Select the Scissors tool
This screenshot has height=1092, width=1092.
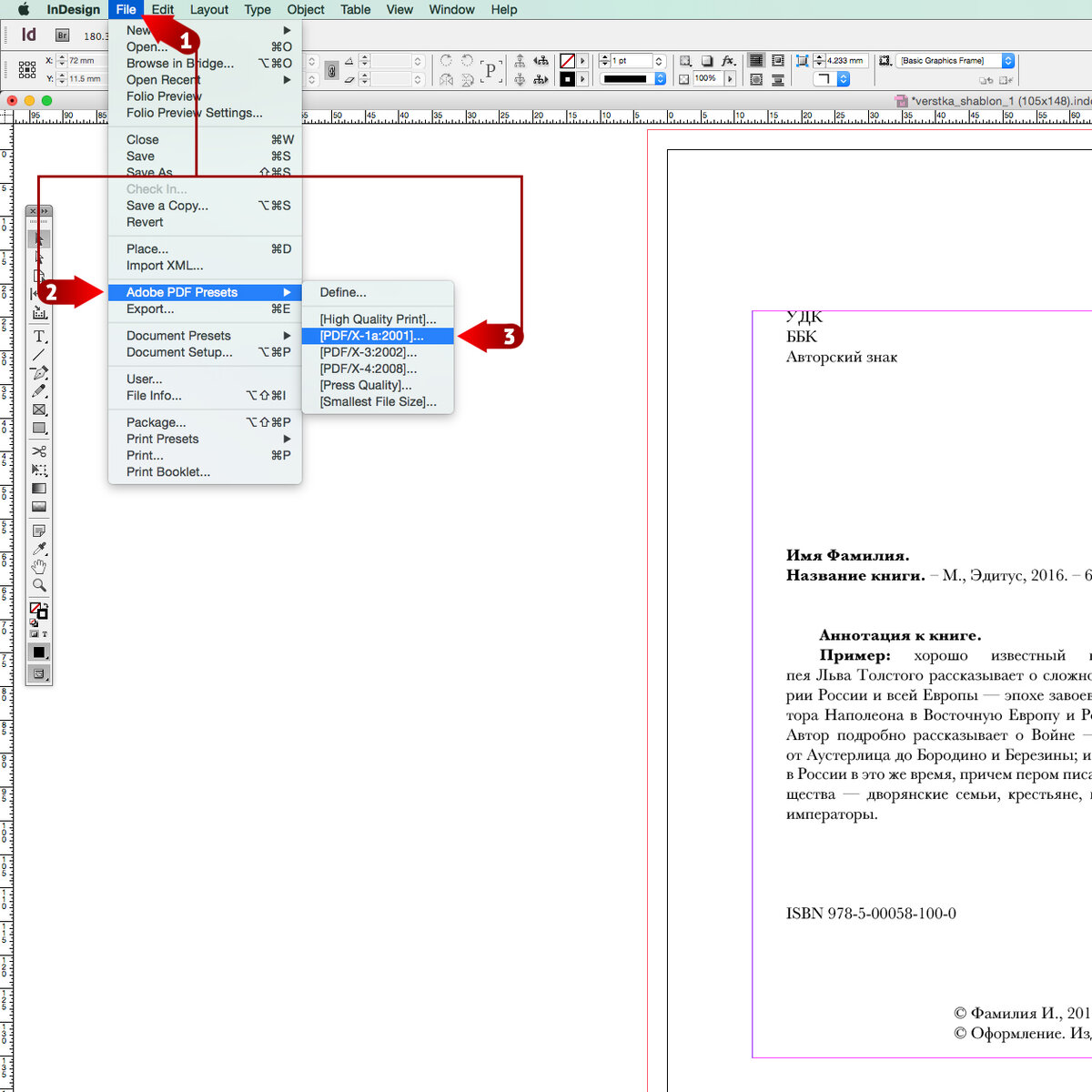coord(39,450)
